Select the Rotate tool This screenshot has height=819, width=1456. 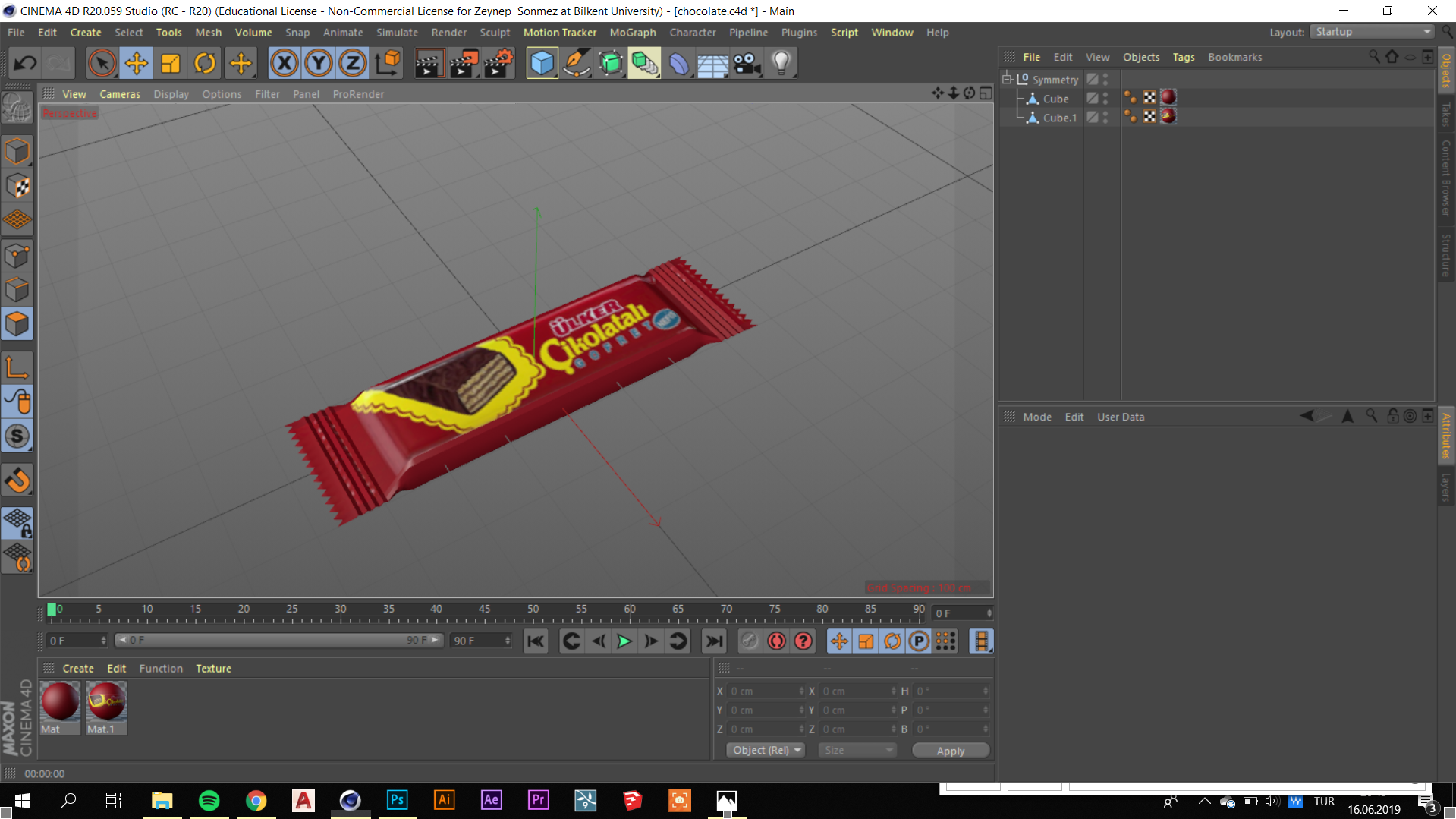coord(205,64)
